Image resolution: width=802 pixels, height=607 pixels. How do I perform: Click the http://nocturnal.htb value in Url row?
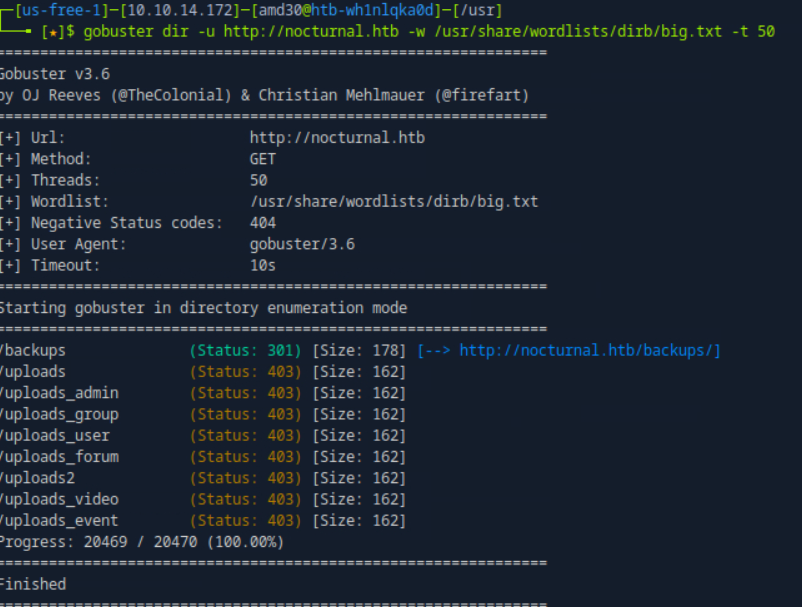click(x=337, y=138)
